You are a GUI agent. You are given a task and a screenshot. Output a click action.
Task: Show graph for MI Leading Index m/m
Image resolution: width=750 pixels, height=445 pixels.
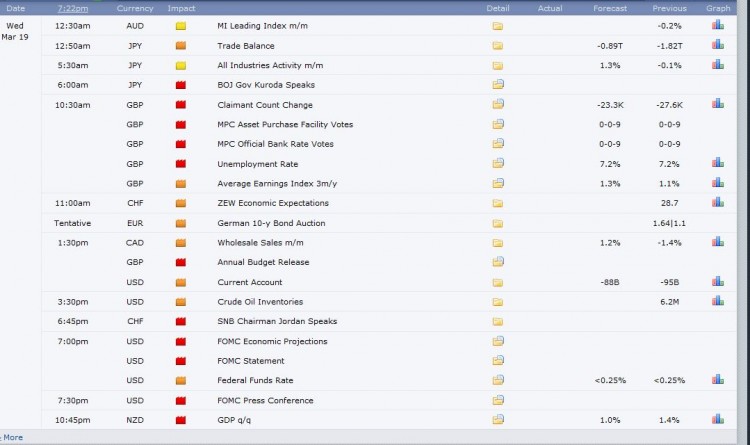[717, 25]
